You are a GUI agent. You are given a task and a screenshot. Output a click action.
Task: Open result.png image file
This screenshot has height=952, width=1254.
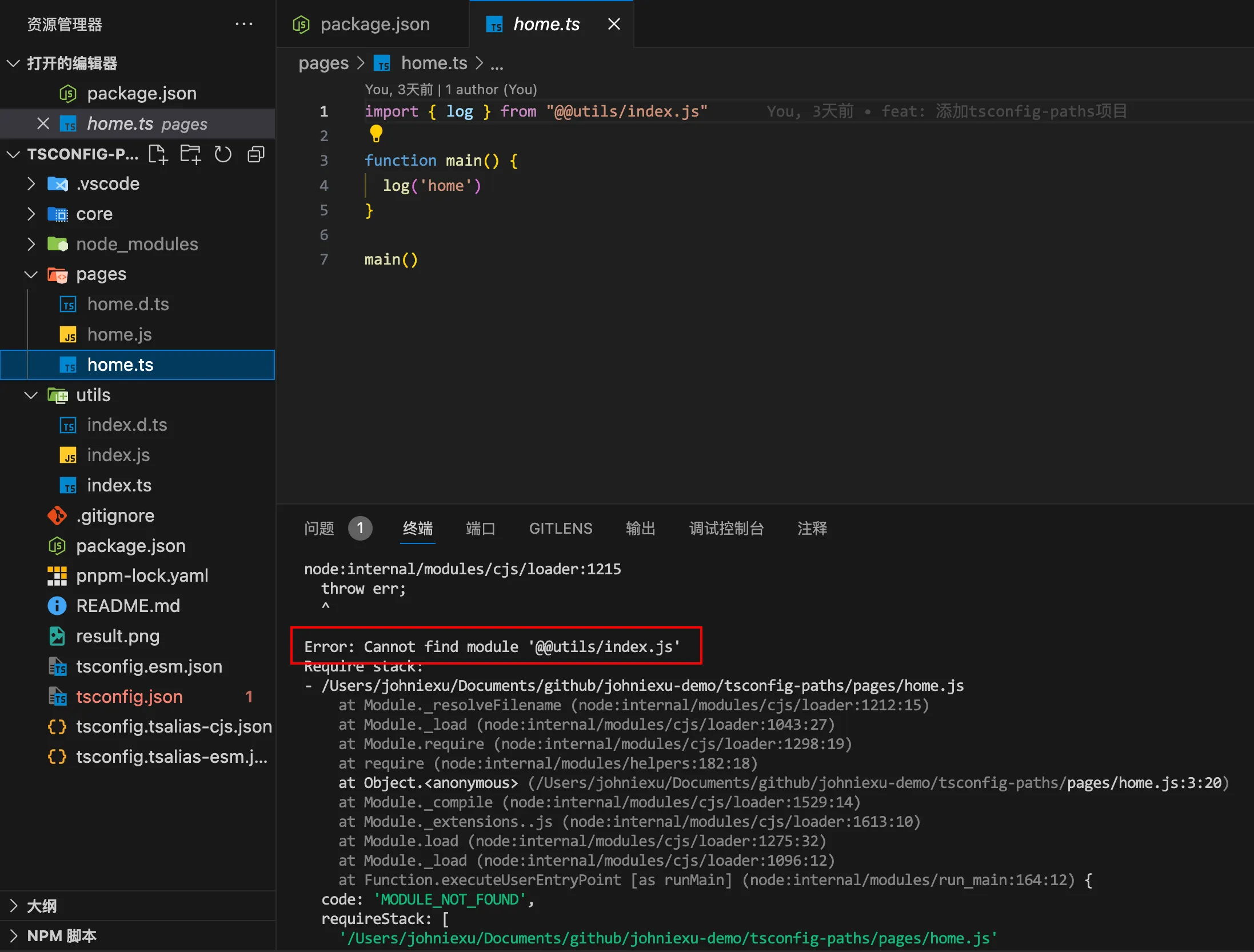click(118, 636)
